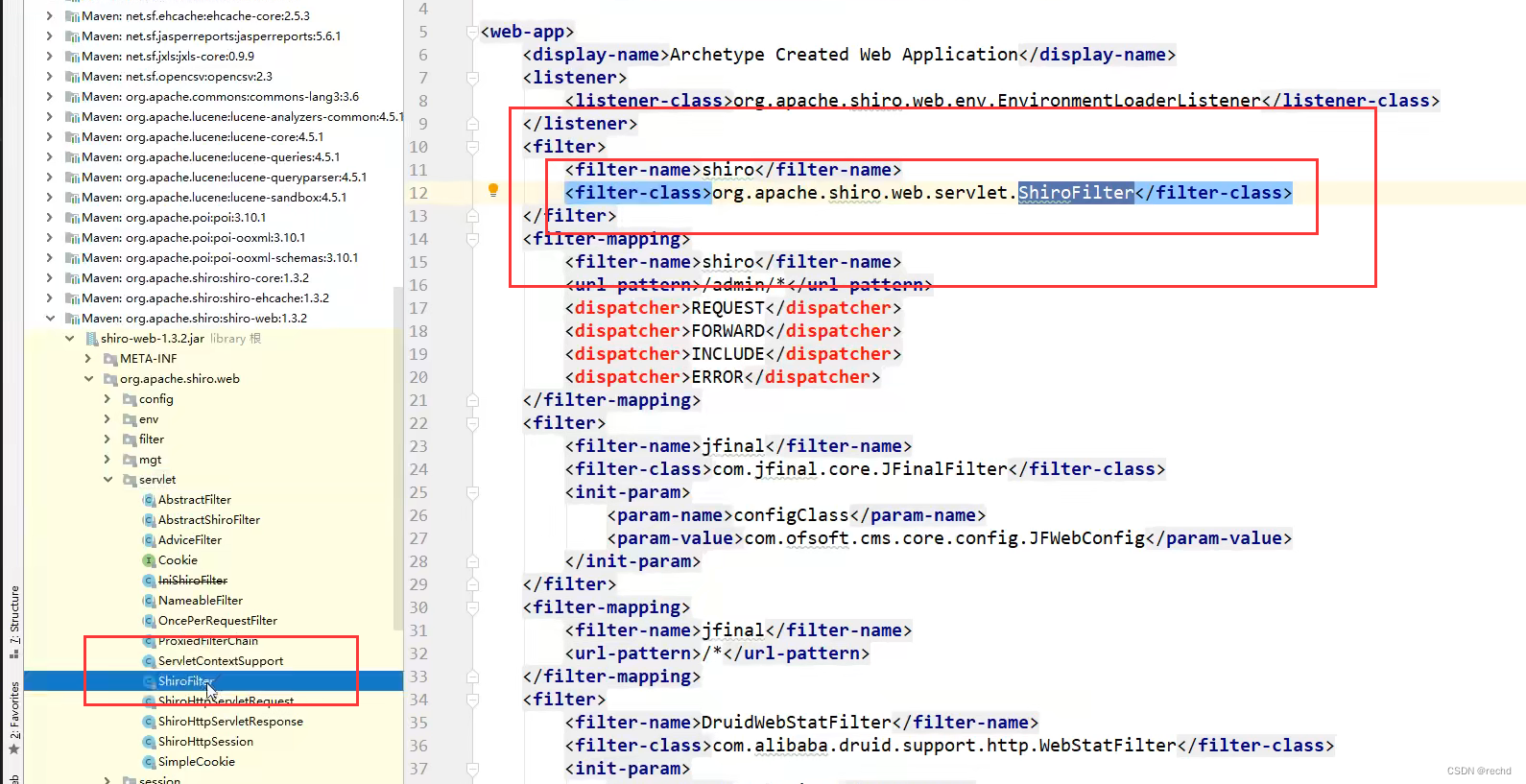Select ShiroHttpServletResponse in the tree
This screenshot has width=1526, height=784.
(230, 722)
